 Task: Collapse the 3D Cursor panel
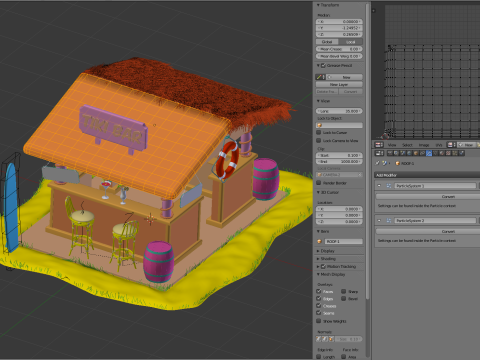click(318, 192)
